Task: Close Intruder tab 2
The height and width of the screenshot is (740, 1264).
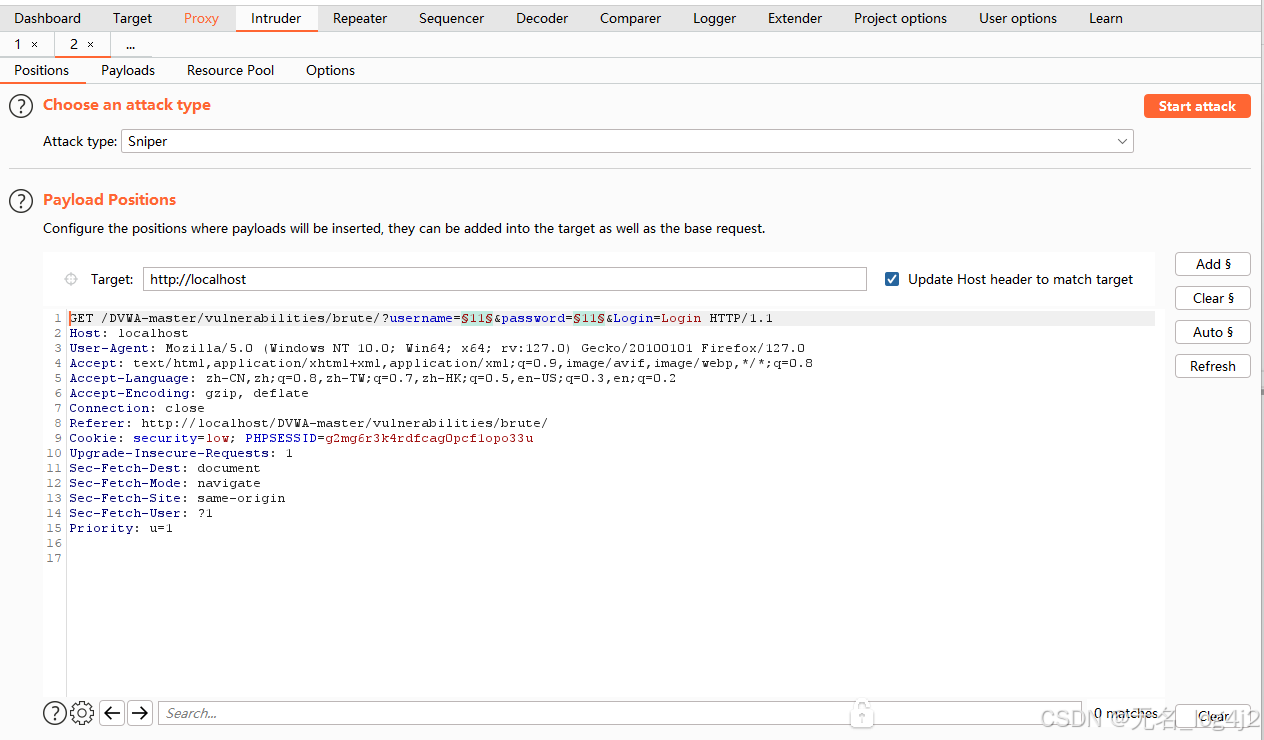Action: [91, 45]
